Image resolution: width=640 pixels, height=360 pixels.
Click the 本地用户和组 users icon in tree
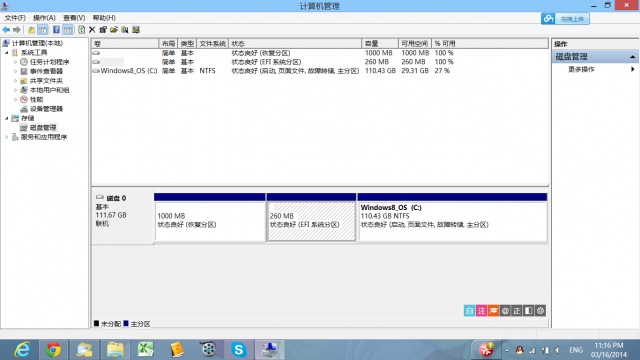[24, 90]
